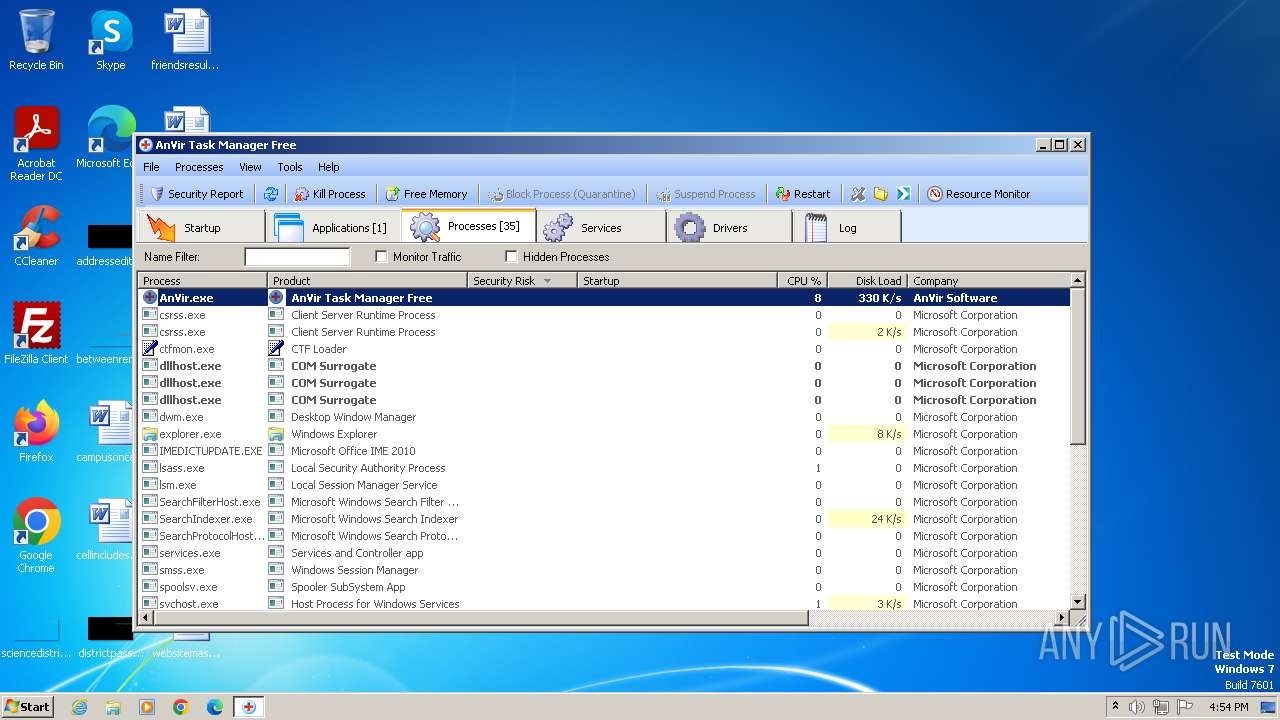This screenshot has width=1280, height=720.
Task: Open the File menu
Action: click(x=151, y=167)
